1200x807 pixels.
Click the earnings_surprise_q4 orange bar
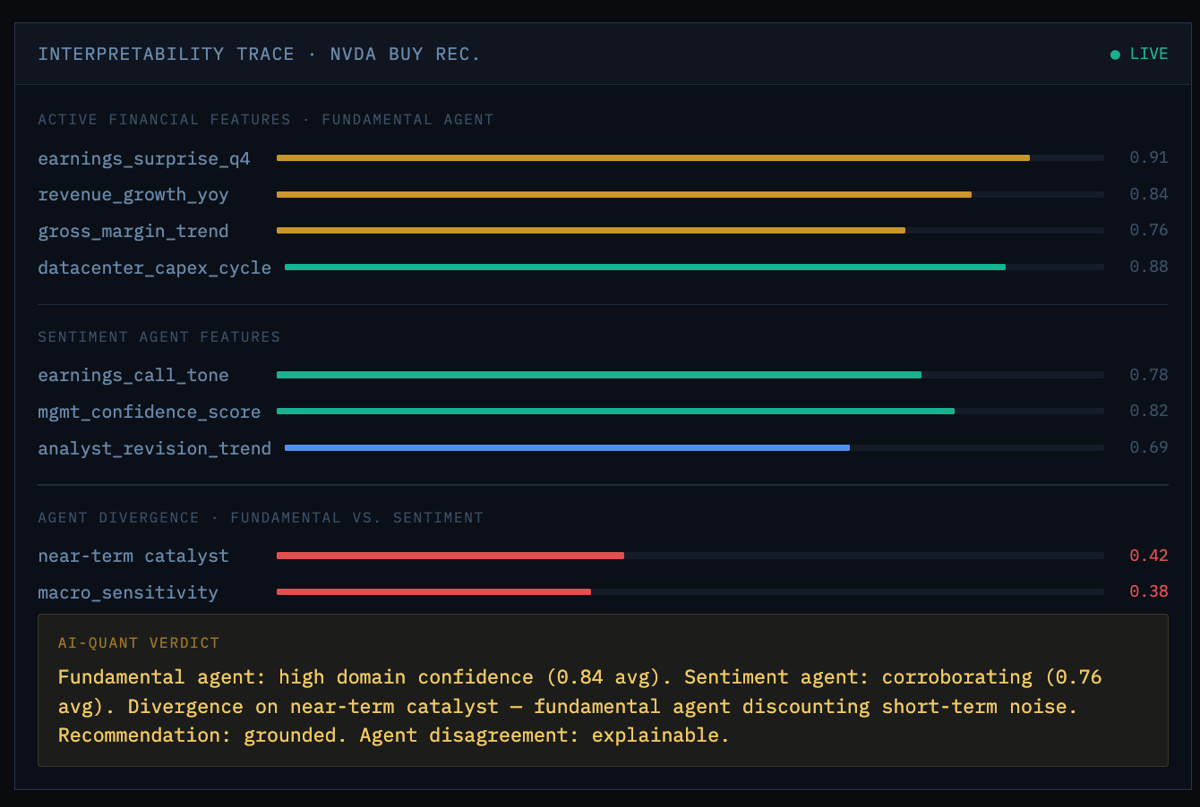coord(653,158)
